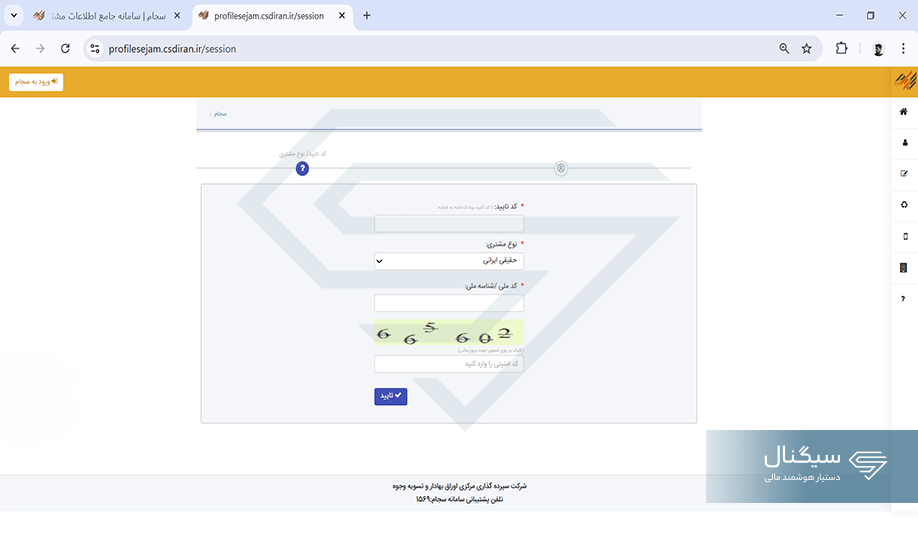
Task: Click the edit pencil sidebar icon
Action: pyautogui.click(x=904, y=174)
